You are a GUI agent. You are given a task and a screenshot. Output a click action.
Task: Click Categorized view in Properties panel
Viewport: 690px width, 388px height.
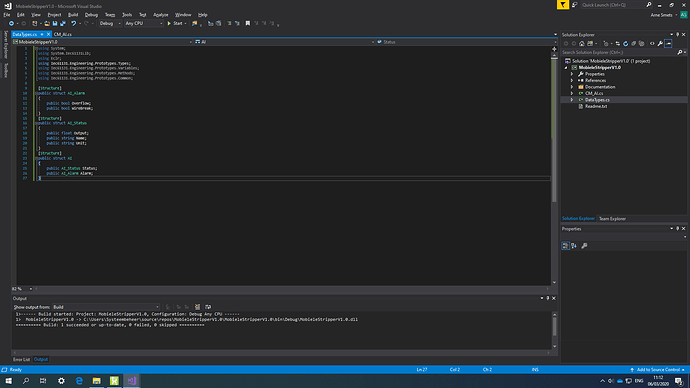(x=565, y=246)
